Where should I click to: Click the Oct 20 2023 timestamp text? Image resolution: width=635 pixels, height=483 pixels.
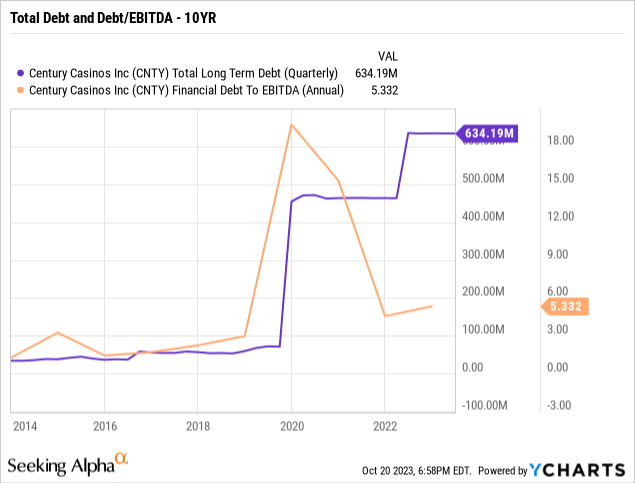(417, 471)
